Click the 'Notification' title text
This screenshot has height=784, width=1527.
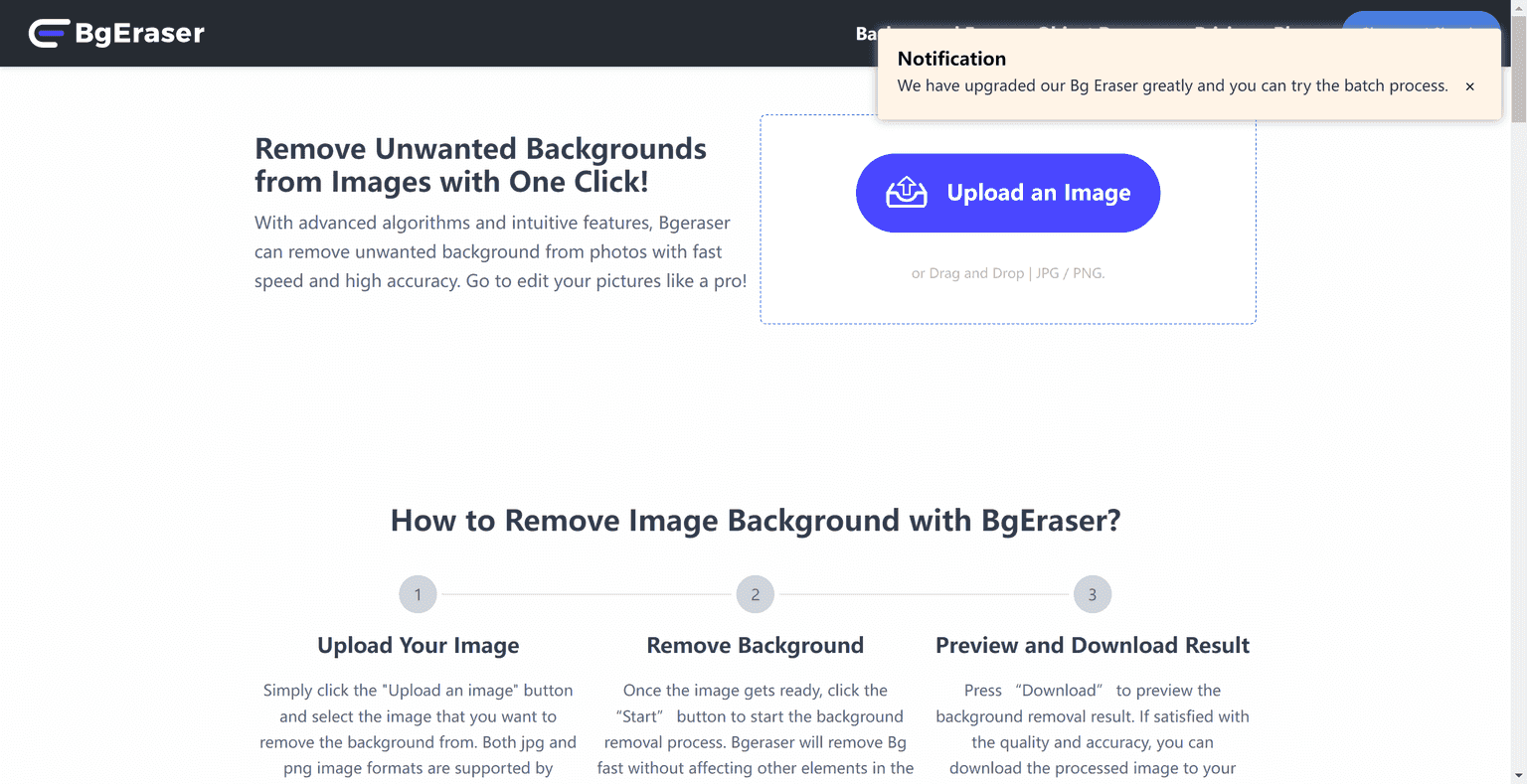tap(951, 59)
